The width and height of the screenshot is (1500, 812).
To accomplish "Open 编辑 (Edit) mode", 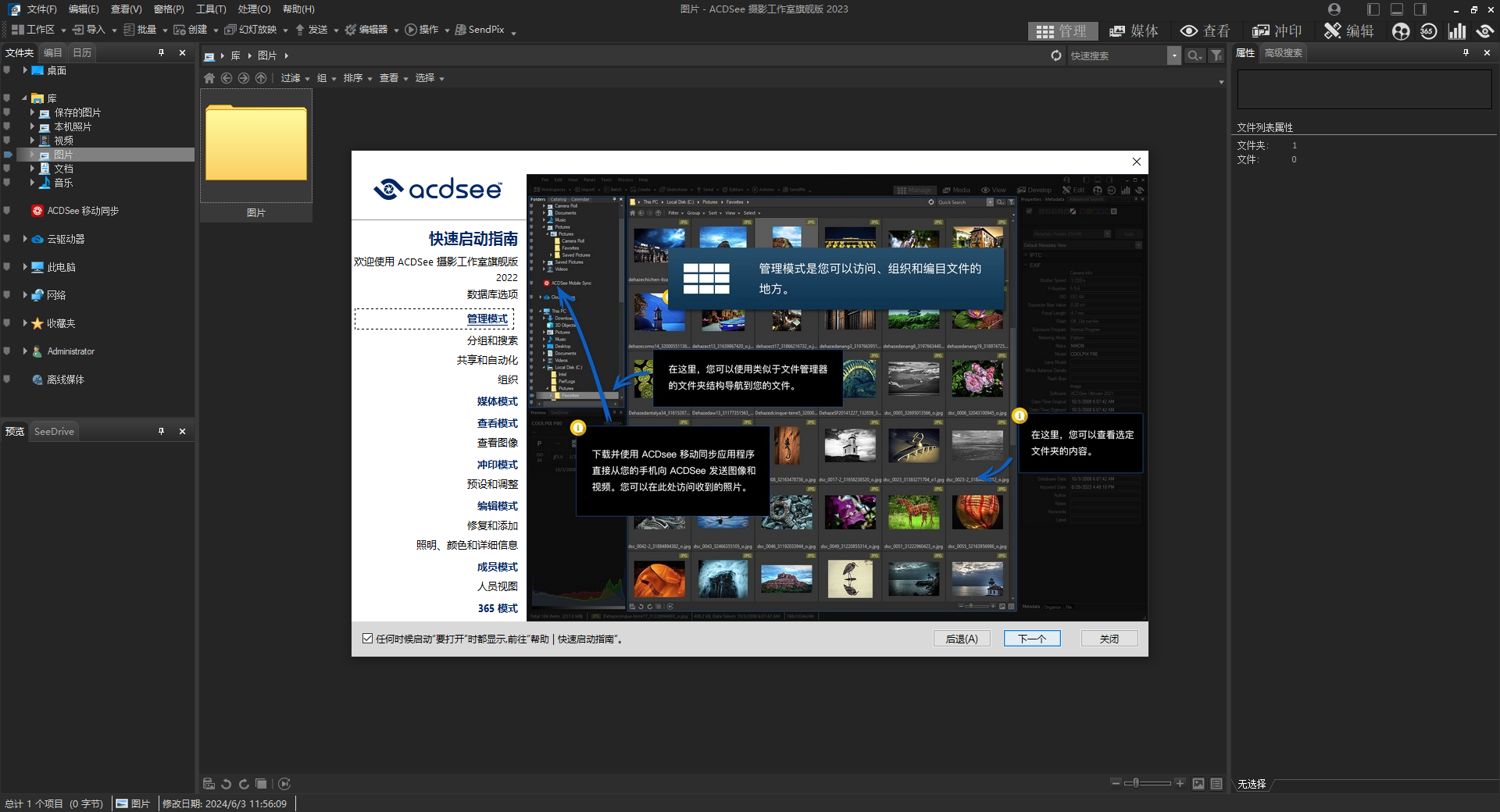I will (x=1349, y=31).
